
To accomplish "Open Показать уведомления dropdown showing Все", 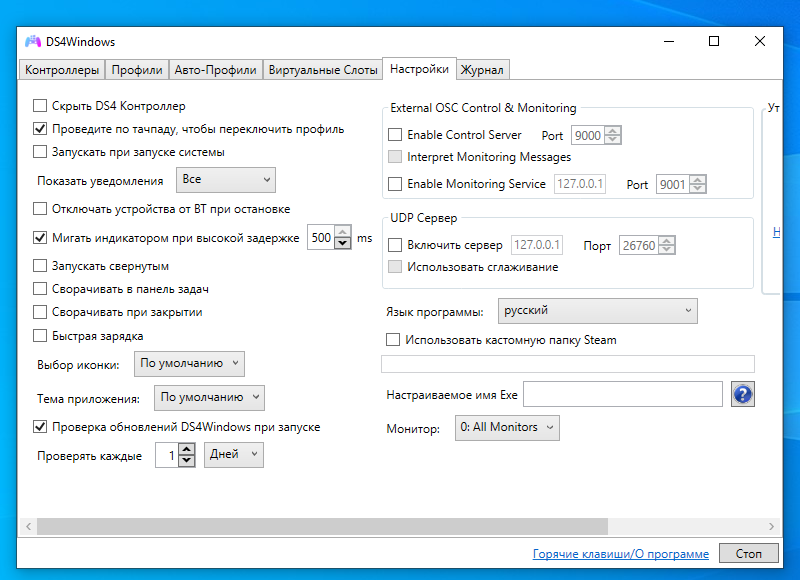I will [226, 180].
